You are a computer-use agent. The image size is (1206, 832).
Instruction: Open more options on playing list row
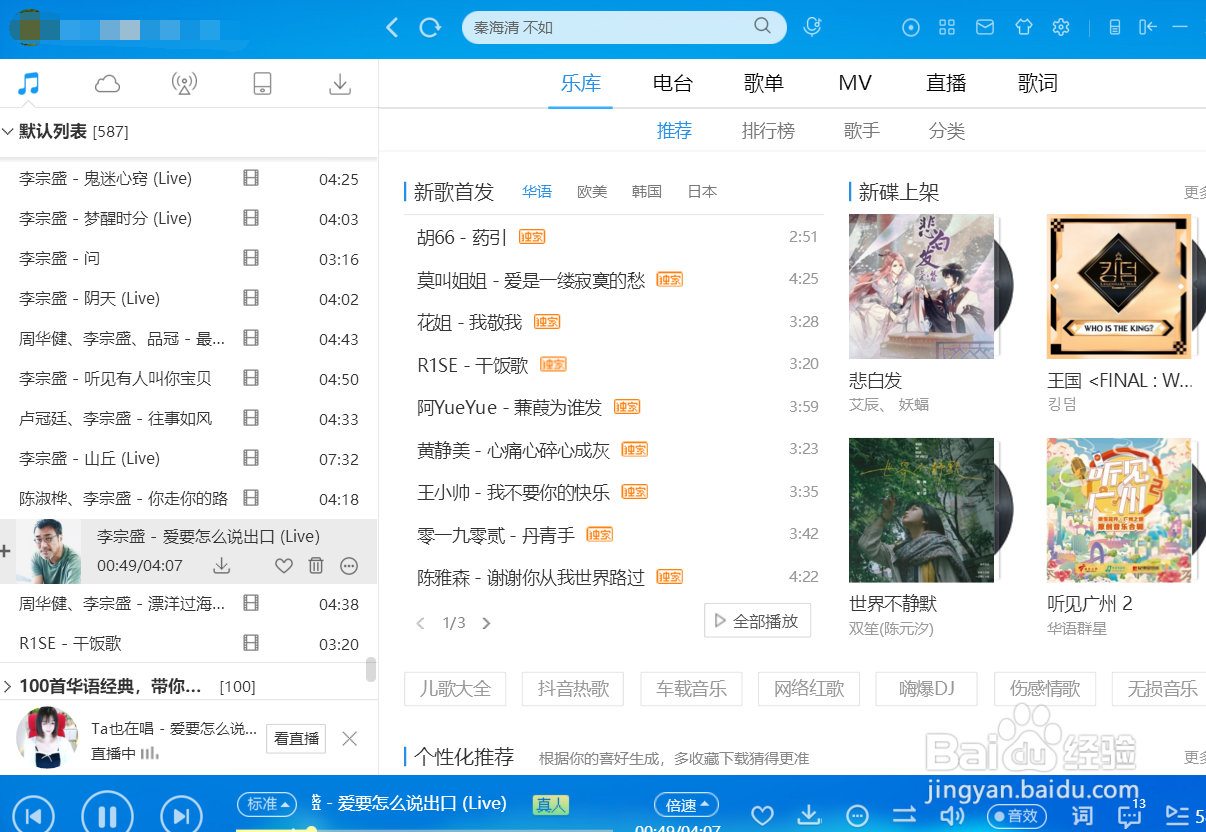349,566
